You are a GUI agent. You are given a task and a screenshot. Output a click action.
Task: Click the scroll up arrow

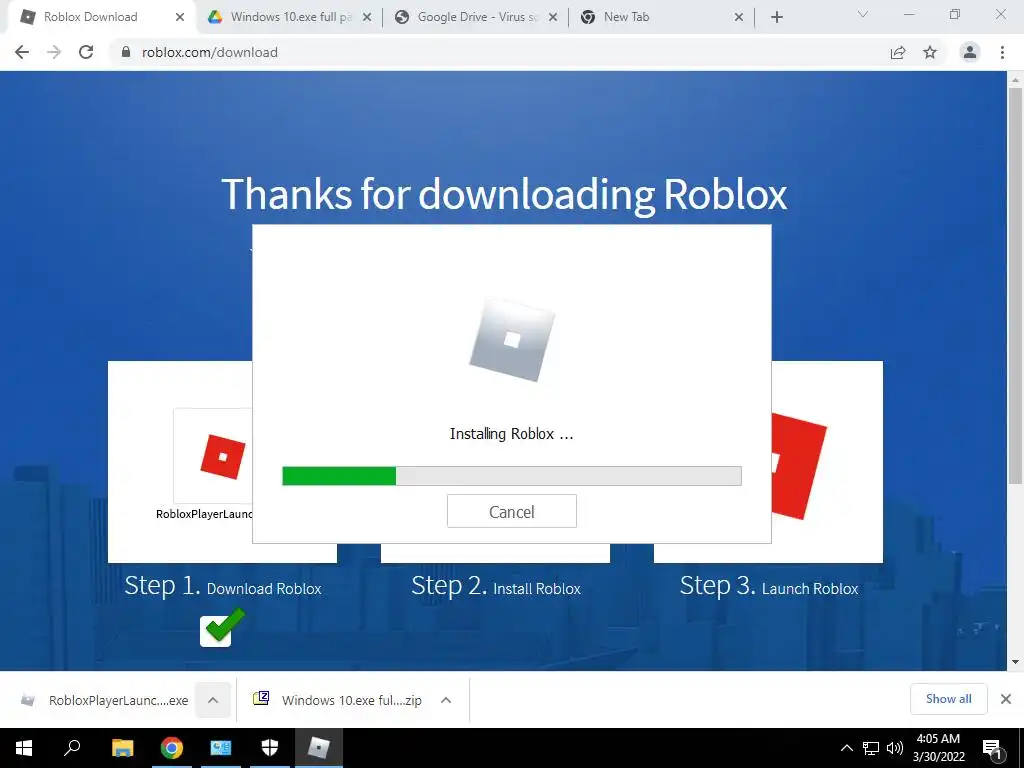pyautogui.click(x=1015, y=80)
